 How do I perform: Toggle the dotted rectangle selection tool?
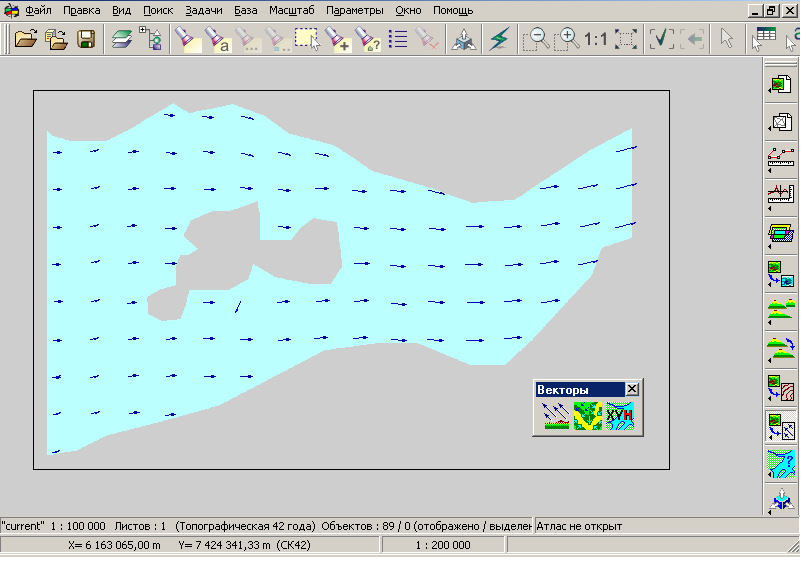(x=306, y=40)
